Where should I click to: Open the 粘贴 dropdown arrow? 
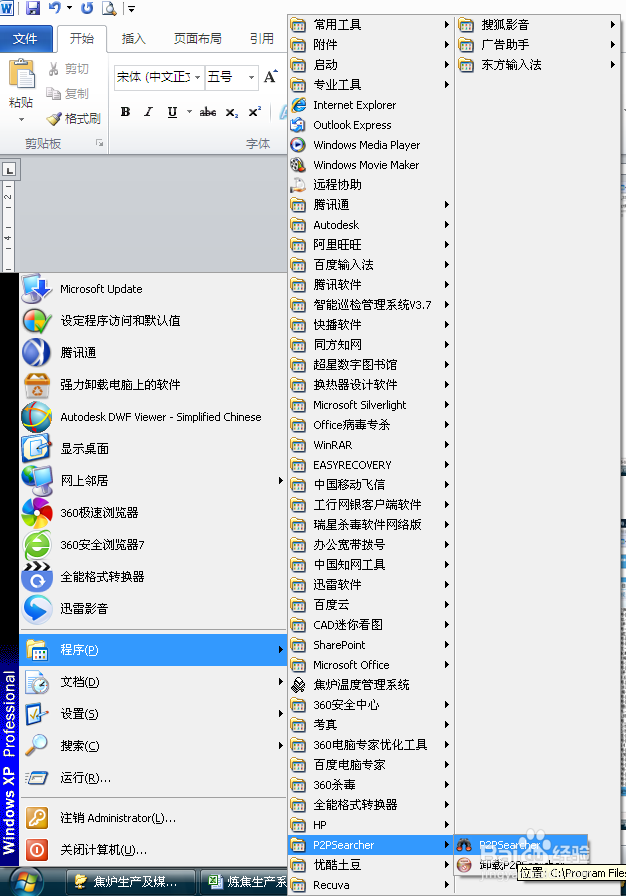21,119
